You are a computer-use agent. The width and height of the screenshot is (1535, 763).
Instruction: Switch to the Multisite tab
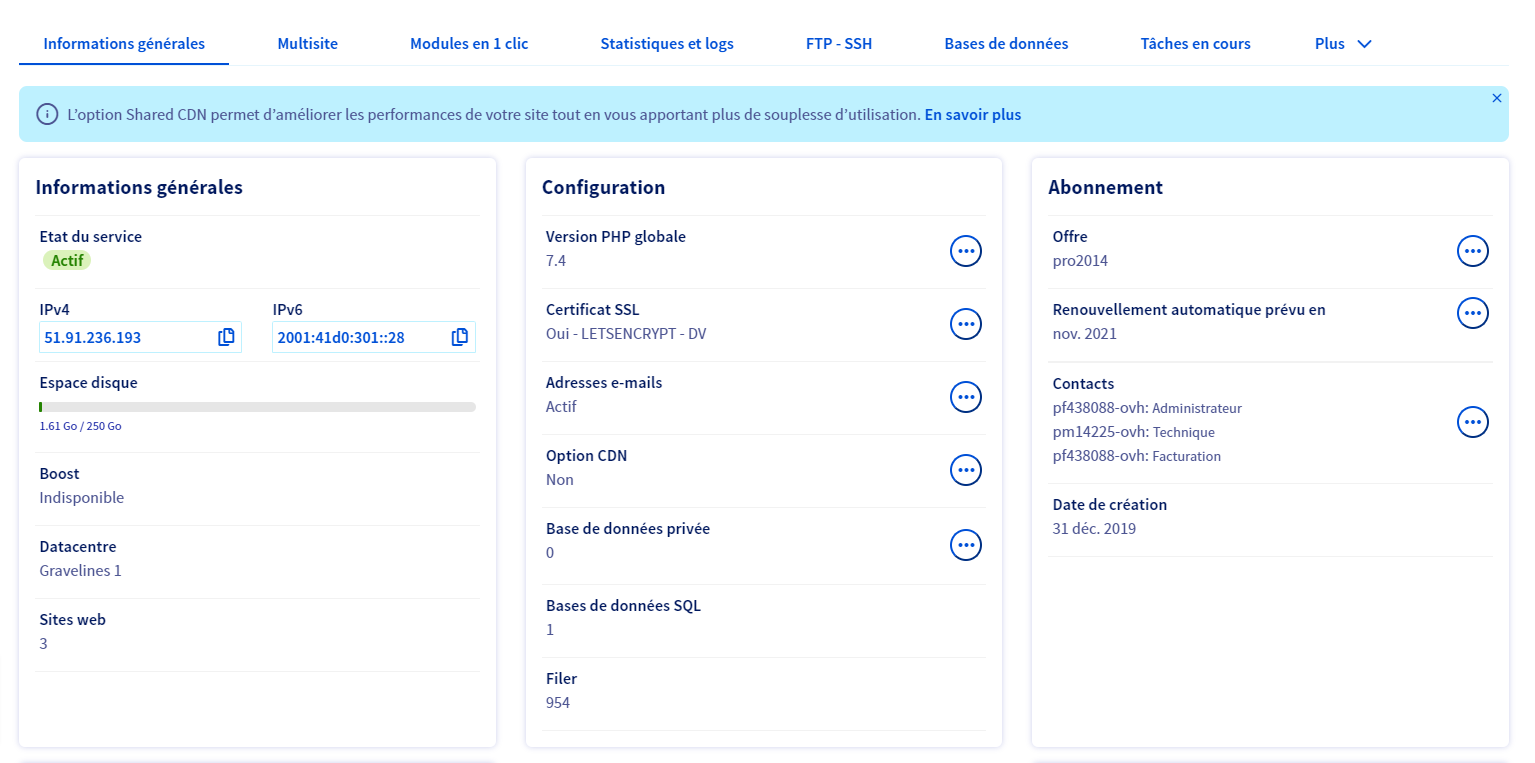[307, 44]
